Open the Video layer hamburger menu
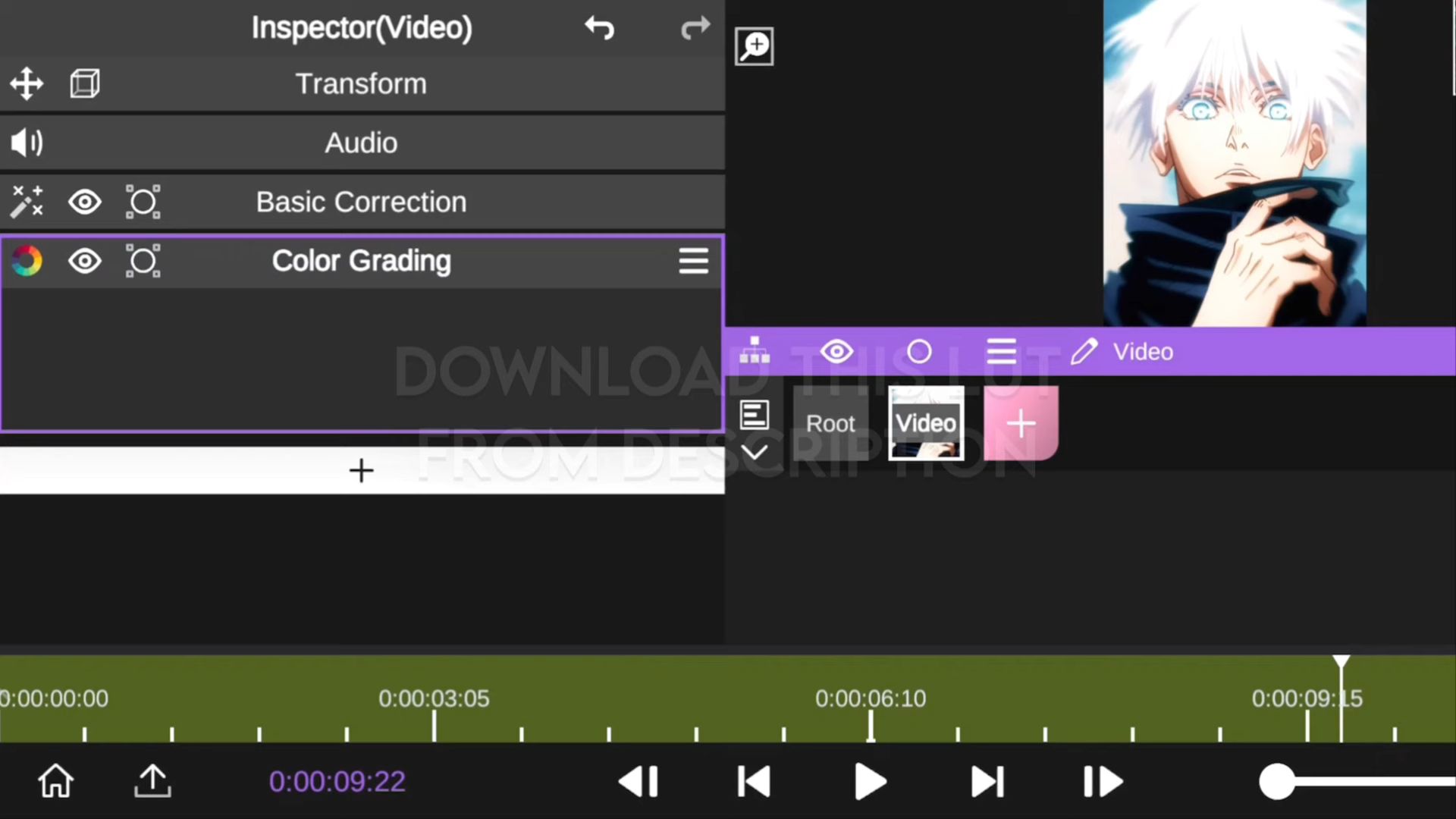The image size is (1456, 819). [x=1001, y=351]
